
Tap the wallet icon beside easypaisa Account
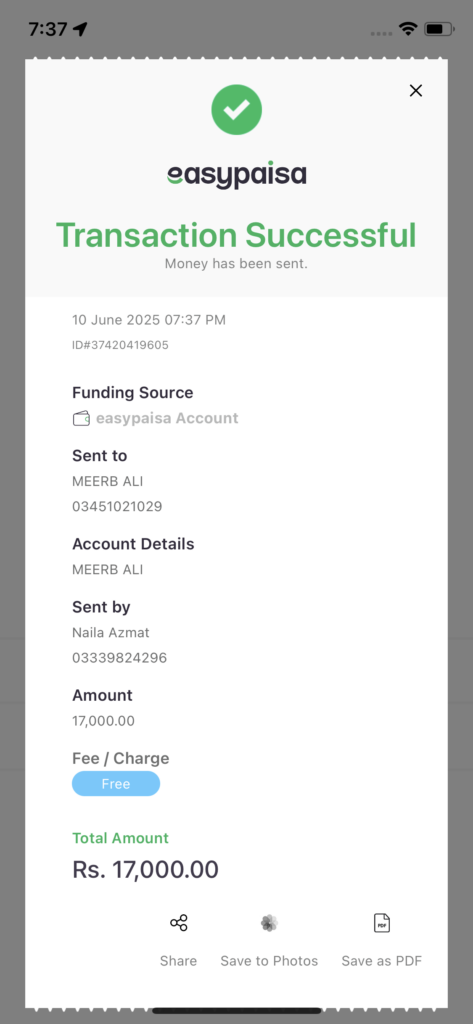(81, 419)
